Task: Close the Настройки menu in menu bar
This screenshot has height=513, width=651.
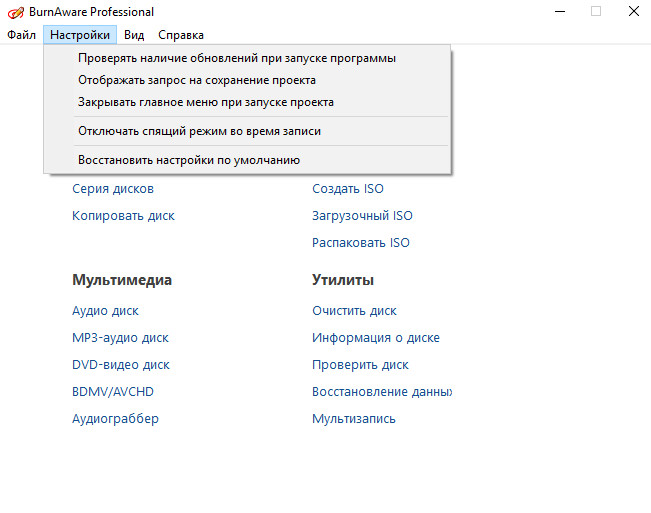Action: tap(80, 35)
